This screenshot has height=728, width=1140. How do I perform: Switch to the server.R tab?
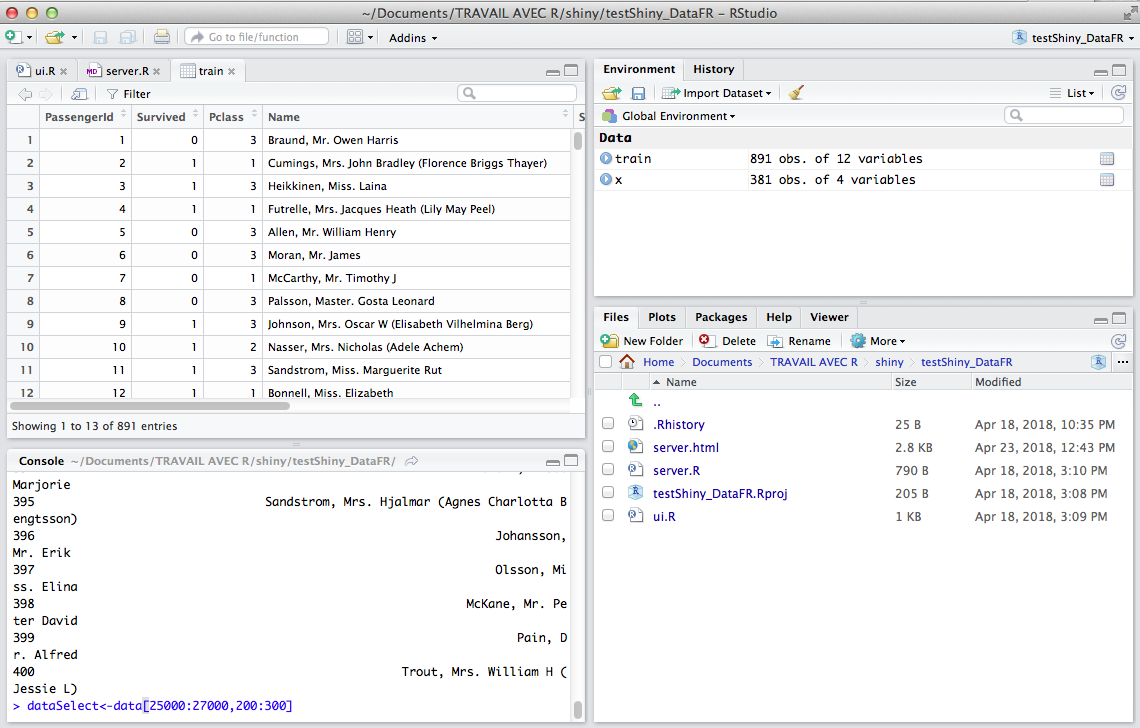coord(127,71)
